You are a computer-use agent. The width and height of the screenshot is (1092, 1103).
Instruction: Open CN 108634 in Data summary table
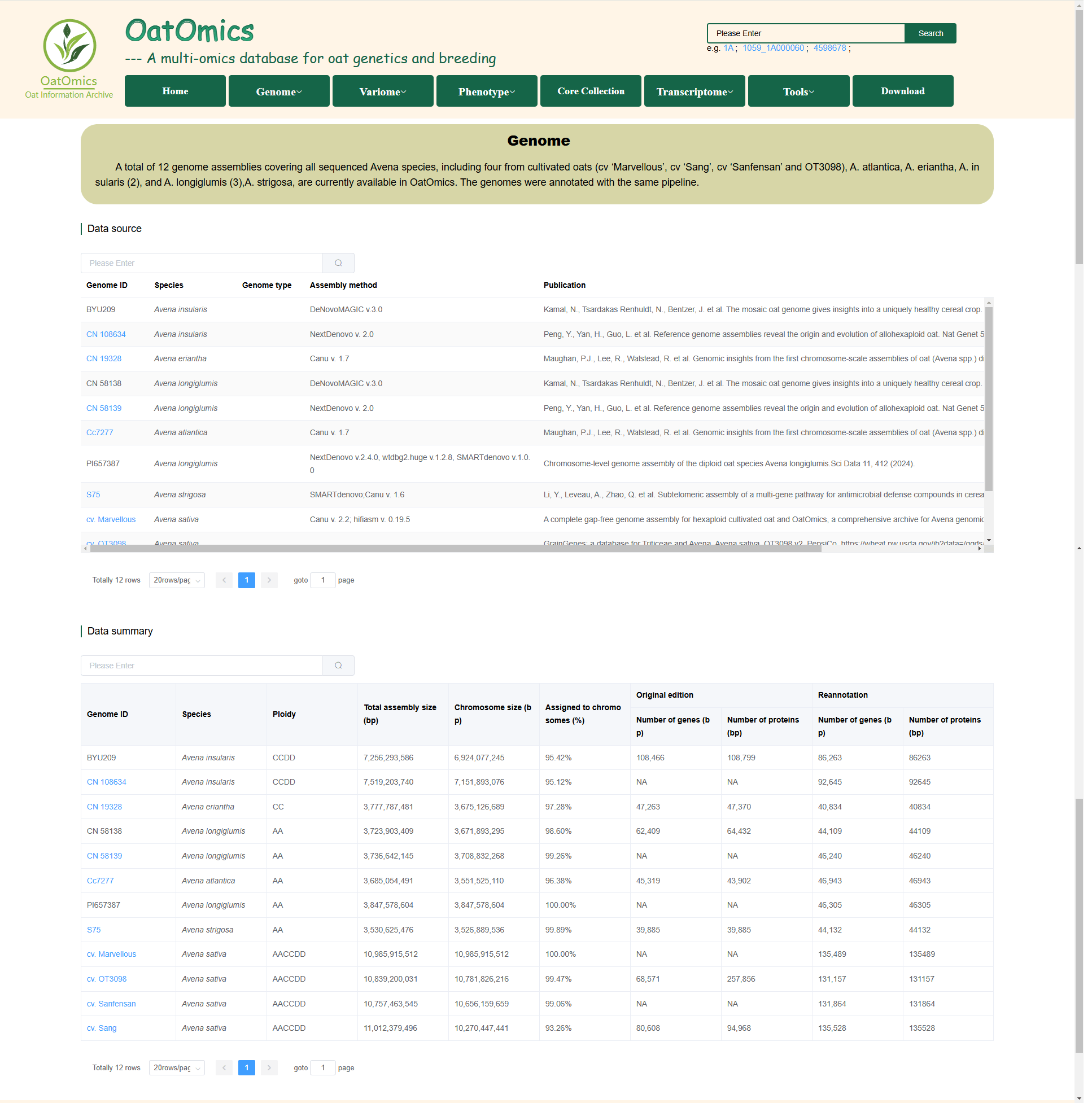[106, 782]
